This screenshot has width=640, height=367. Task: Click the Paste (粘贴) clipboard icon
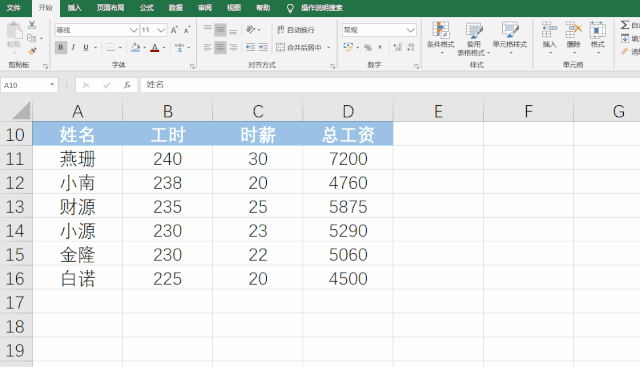pyautogui.click(x=14, y=31)
